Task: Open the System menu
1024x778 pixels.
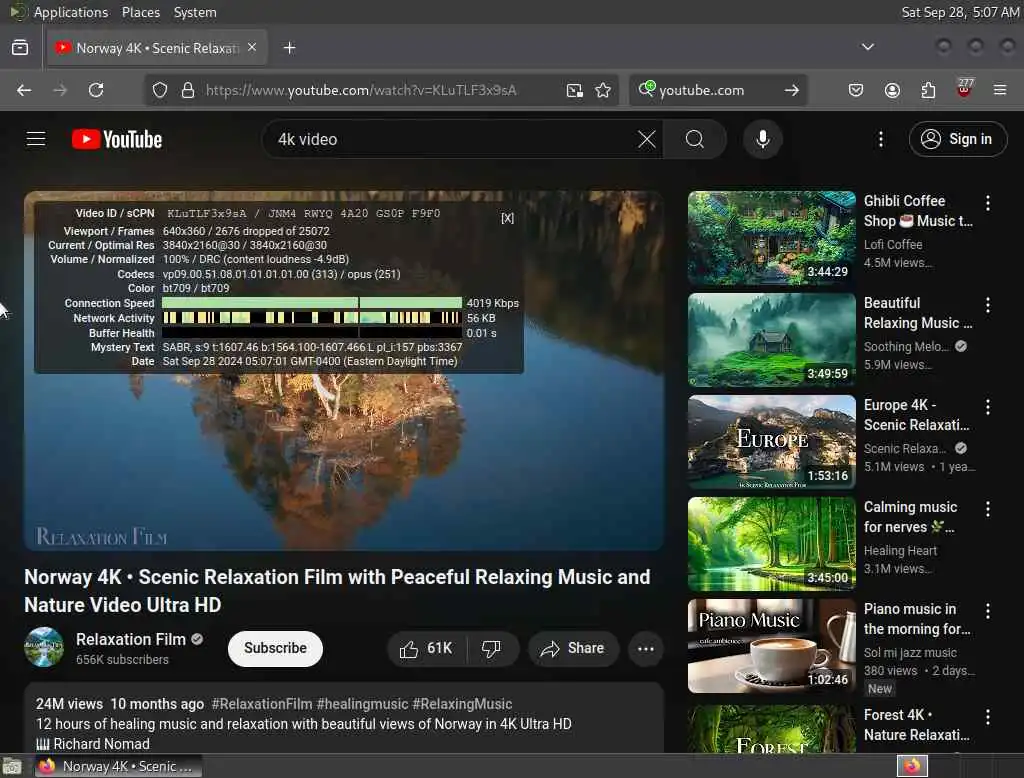Action: 195,12
